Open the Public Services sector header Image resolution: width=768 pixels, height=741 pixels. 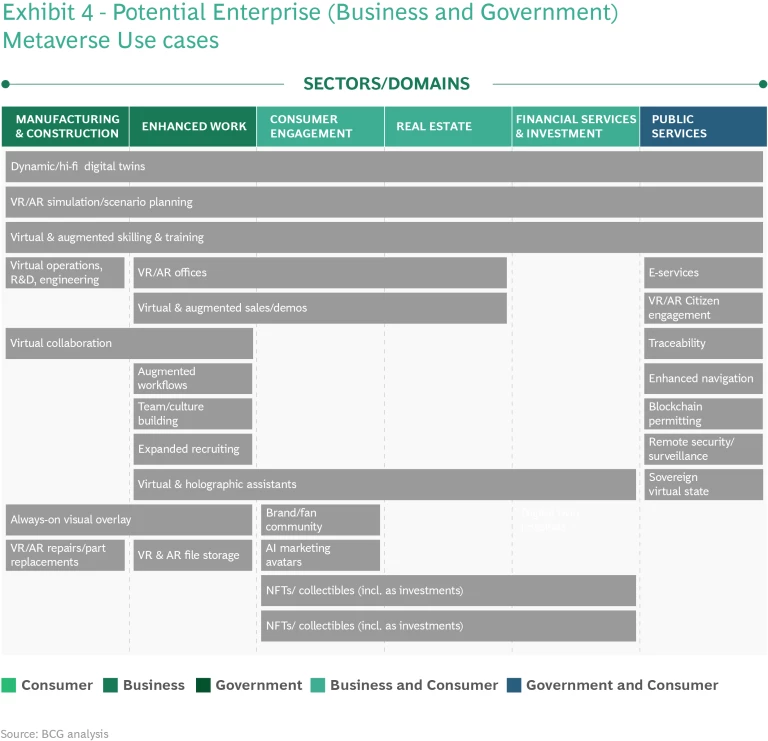point(703,127)
